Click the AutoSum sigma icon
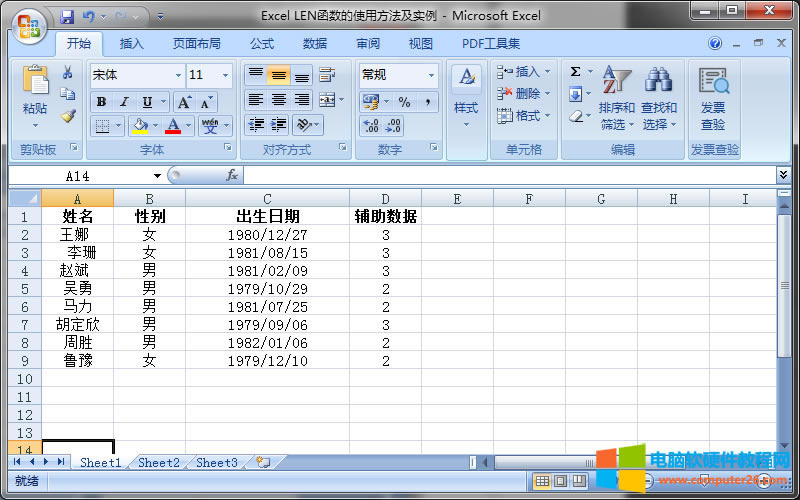800x500 pixels. click(x=575, y=72)
